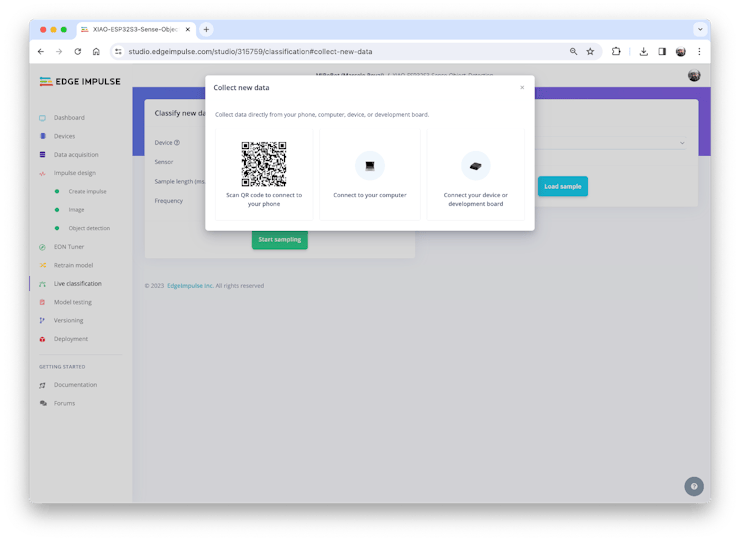Bookmark this page with the star

coord(590,51)
